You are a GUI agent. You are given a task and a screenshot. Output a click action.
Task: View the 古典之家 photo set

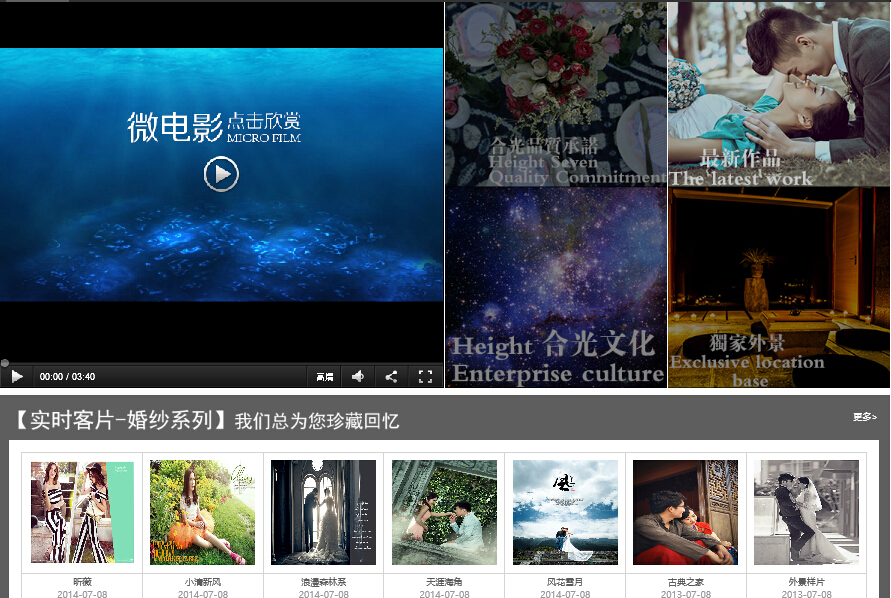tap(685, 511)
